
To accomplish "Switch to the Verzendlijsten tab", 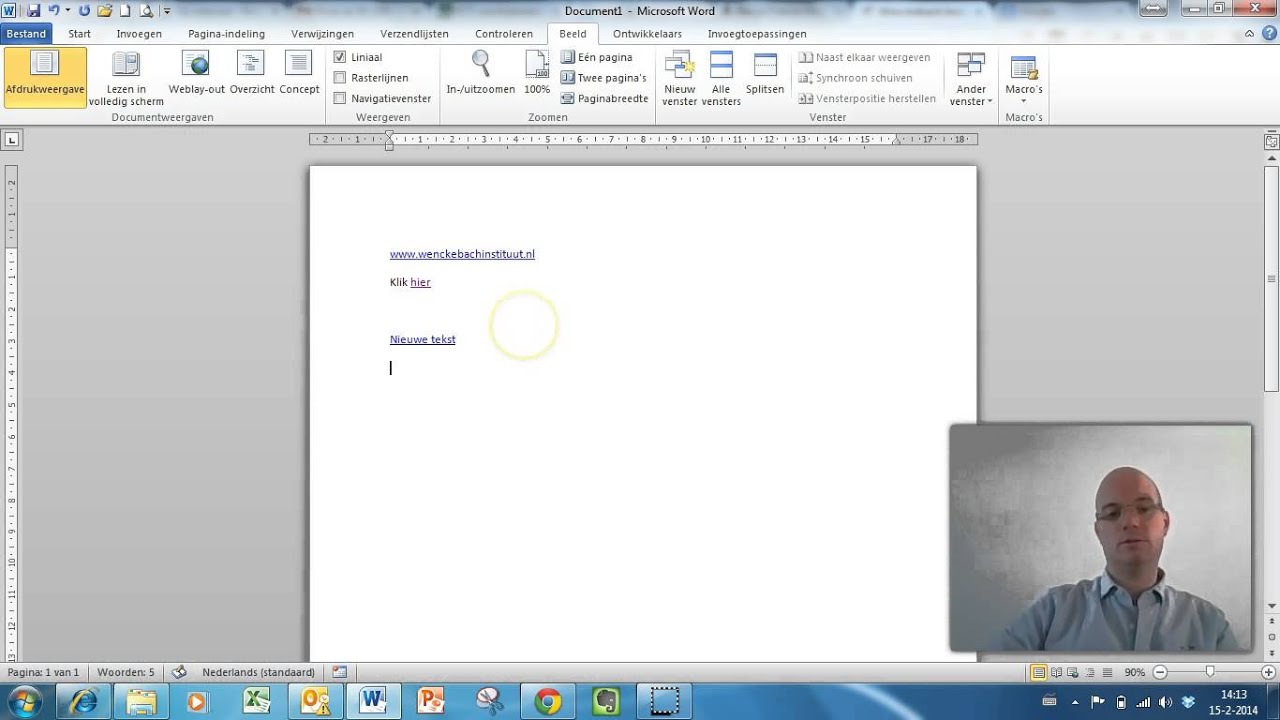I will click(414, 33).
